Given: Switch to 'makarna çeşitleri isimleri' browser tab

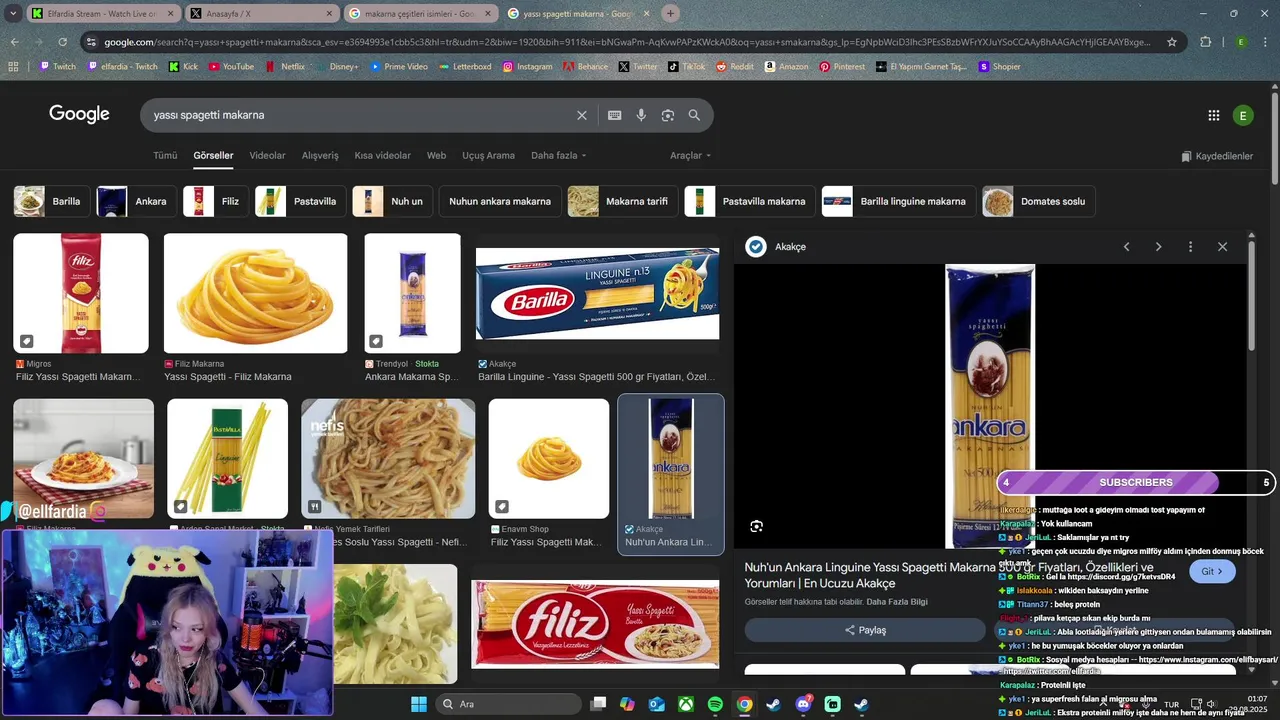Looking at the screenshot, I should click(420, 14).
